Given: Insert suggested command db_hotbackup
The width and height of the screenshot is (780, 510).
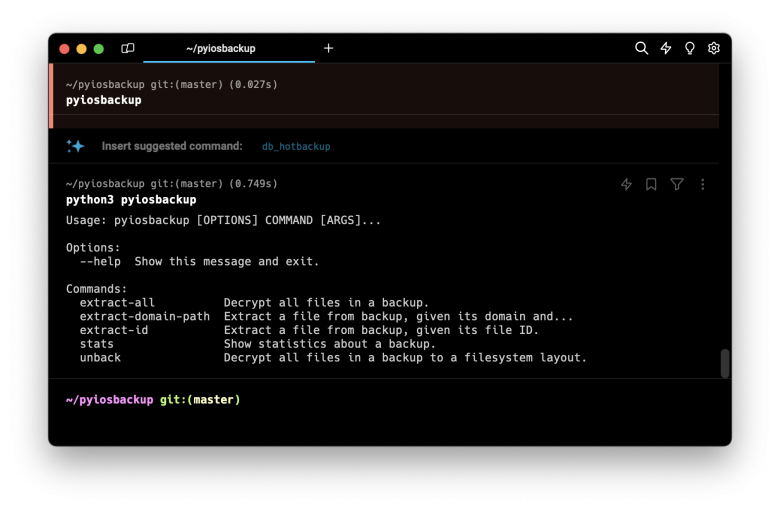Looking at the screenshot, I should click(296, 146).
